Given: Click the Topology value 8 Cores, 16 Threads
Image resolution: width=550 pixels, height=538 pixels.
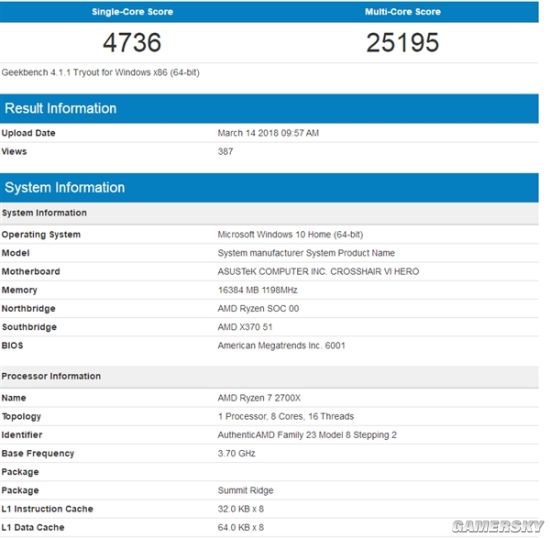Looking at the screenshot, I should point(286,416).
